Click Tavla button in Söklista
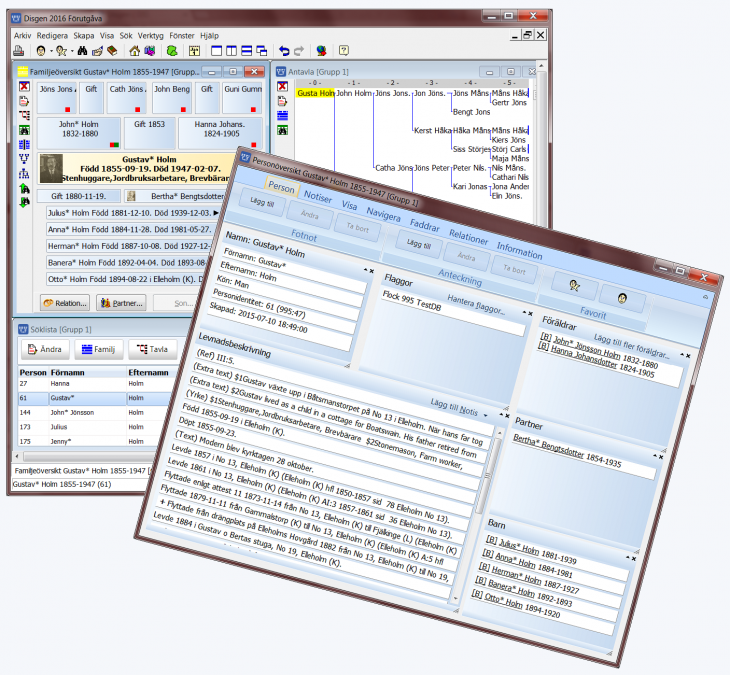This screenshot has height=675, width=730. tap(152, 349)
